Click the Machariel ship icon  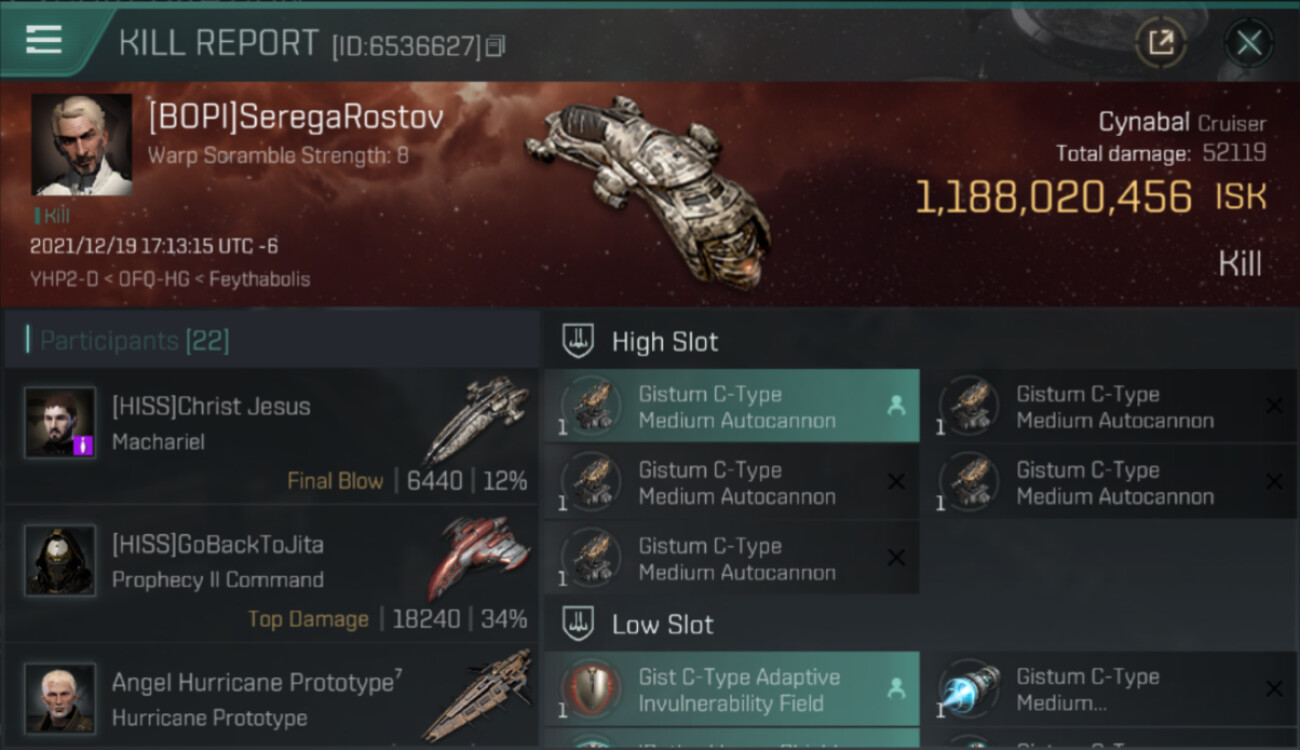pos(478,420)
